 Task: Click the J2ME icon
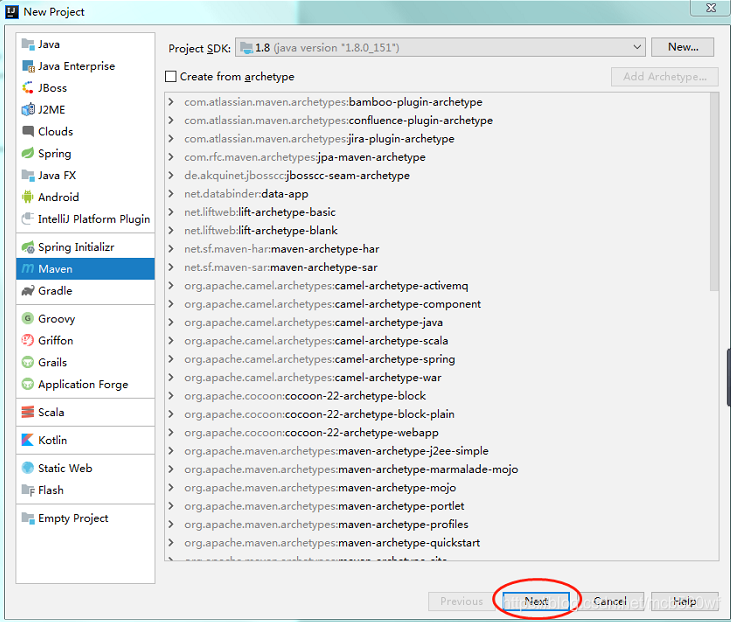[x=28, y=110]
